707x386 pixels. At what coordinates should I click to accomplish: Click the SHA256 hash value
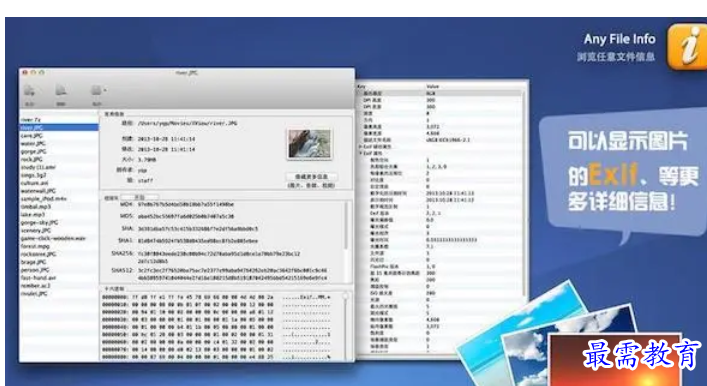coord(219,257)
